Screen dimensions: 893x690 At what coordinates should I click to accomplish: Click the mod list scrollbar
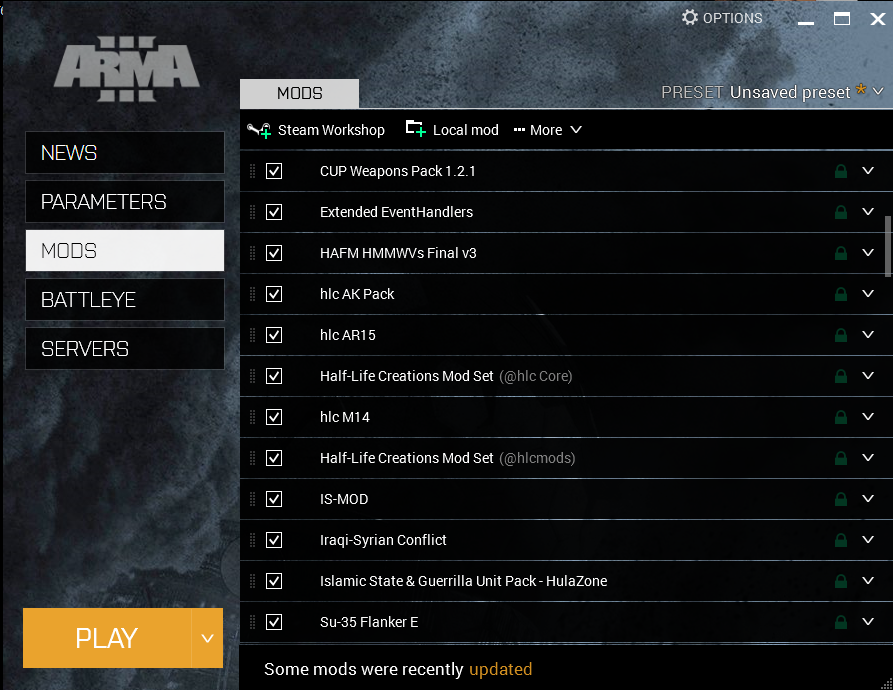(x=888, y=245)
